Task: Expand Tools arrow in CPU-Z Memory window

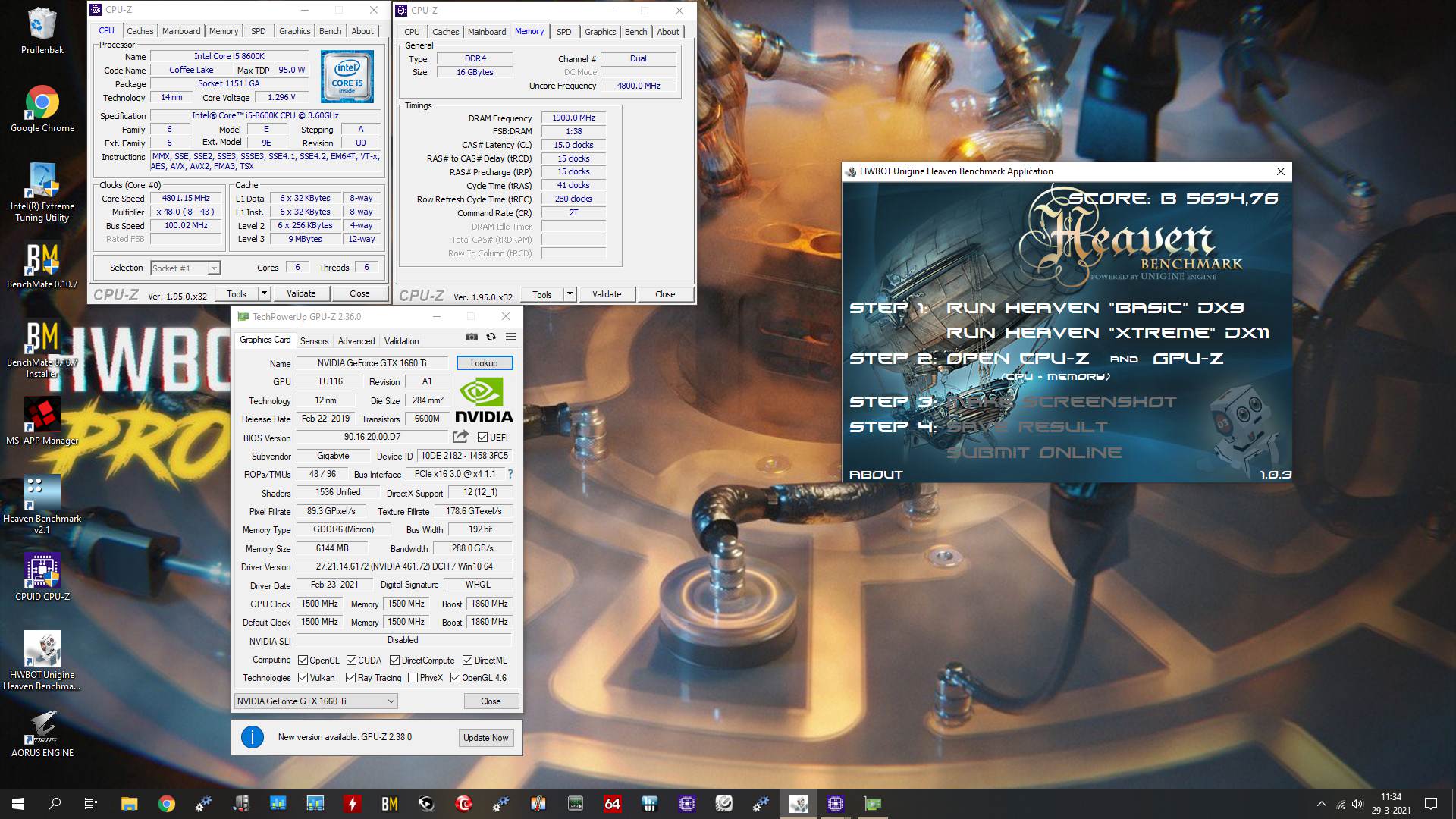Action: (570, 294)
